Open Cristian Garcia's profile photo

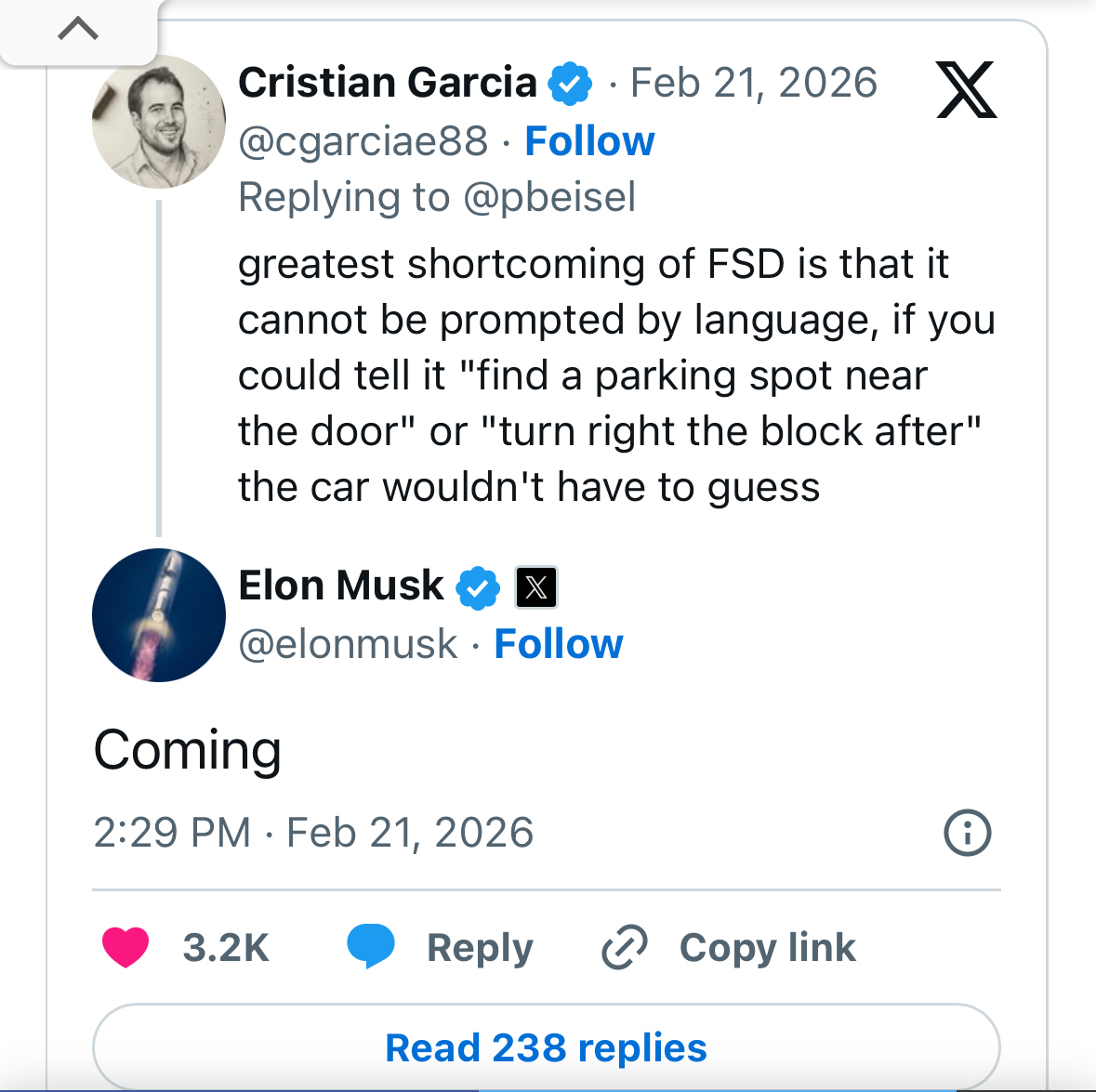point(159,122)
